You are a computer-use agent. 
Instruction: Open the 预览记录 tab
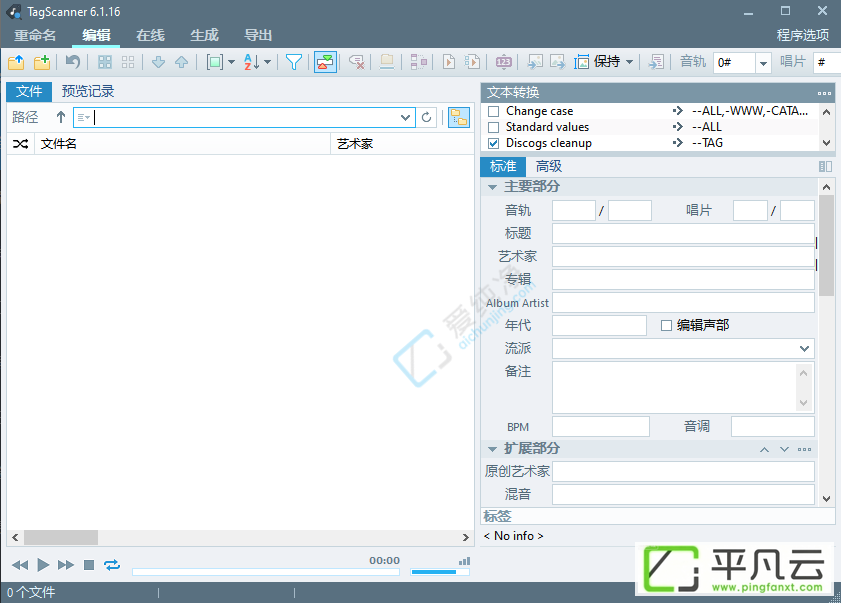88,92
